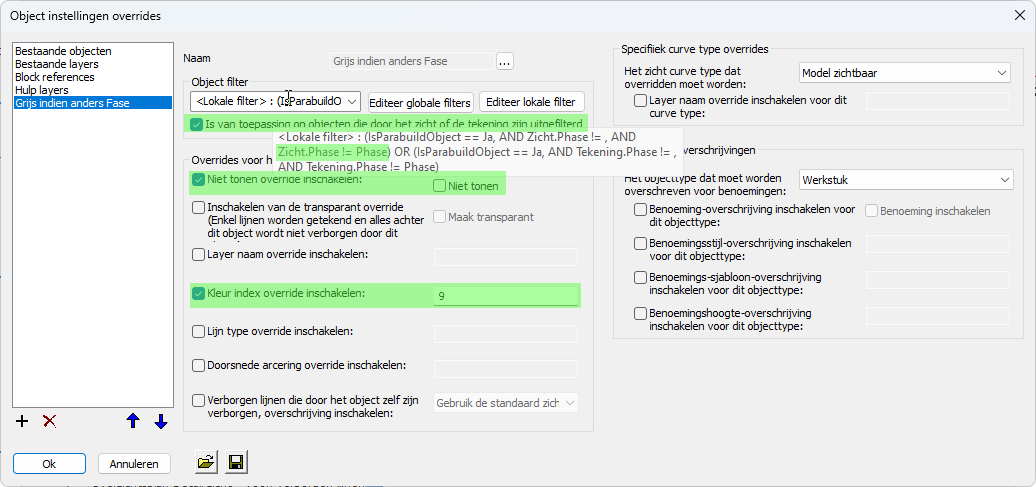
Task: Select 'Bestaande objecten' in the list
Action: [64, 51]
